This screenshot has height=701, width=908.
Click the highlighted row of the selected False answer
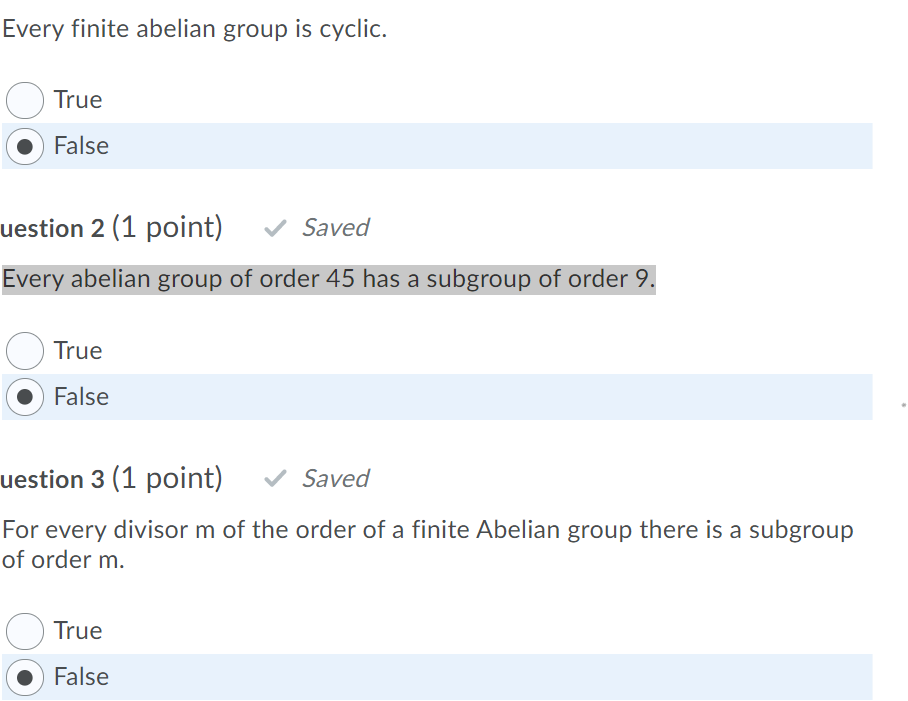[450, 146]
